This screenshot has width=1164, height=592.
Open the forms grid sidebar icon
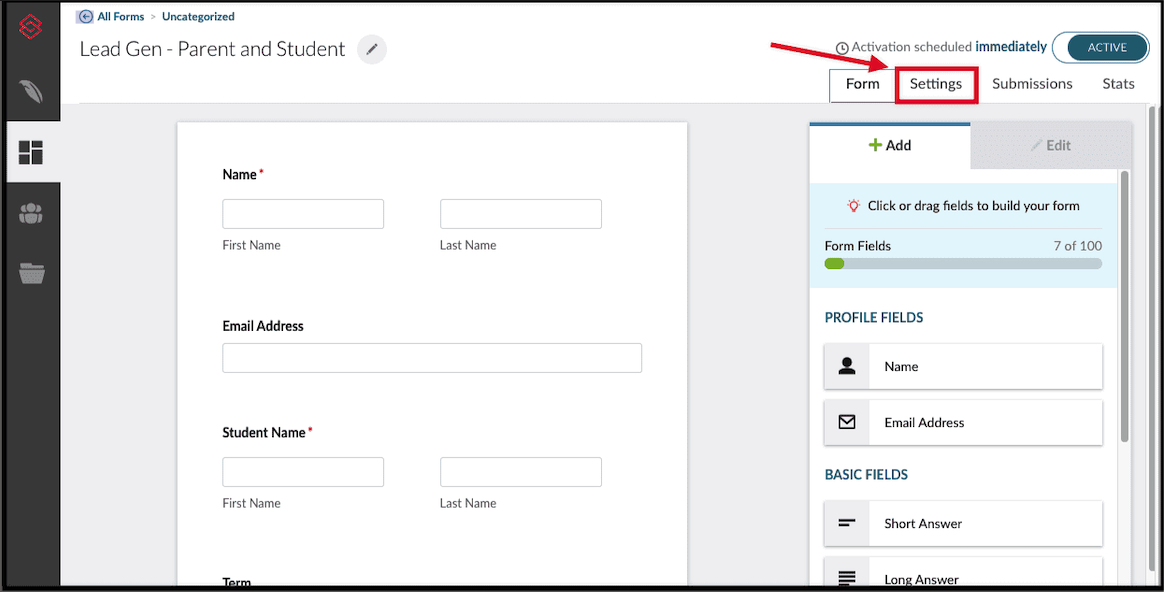coord(30,152)
